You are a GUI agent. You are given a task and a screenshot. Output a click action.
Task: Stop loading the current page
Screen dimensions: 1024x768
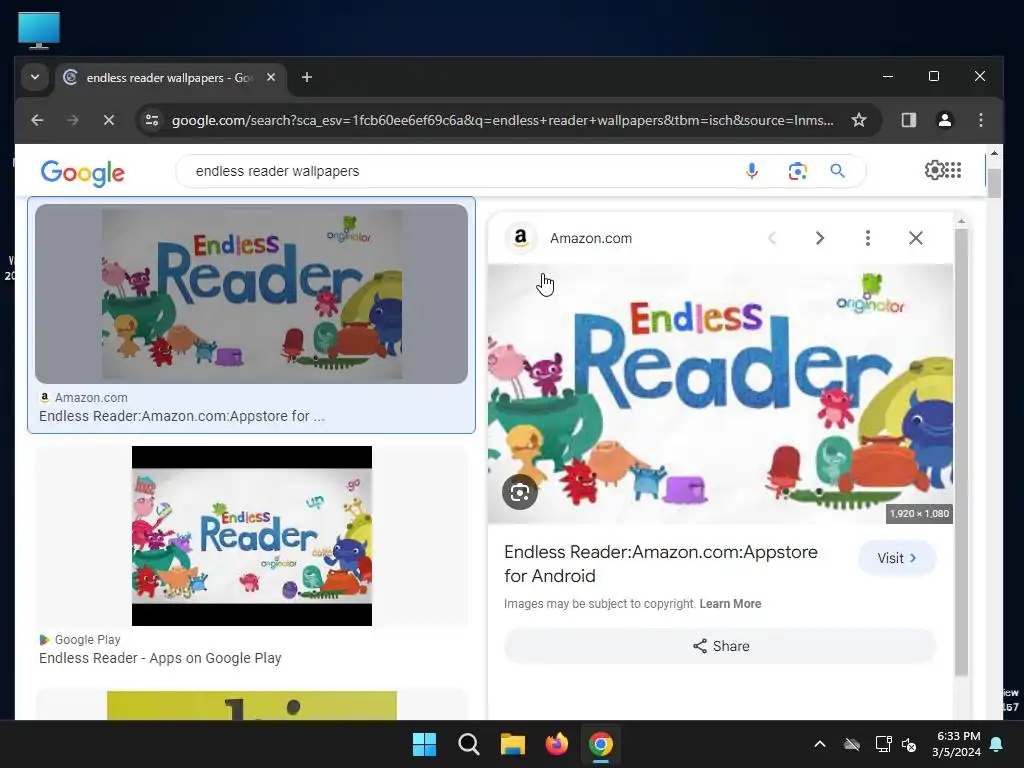(x=108, y=120)
